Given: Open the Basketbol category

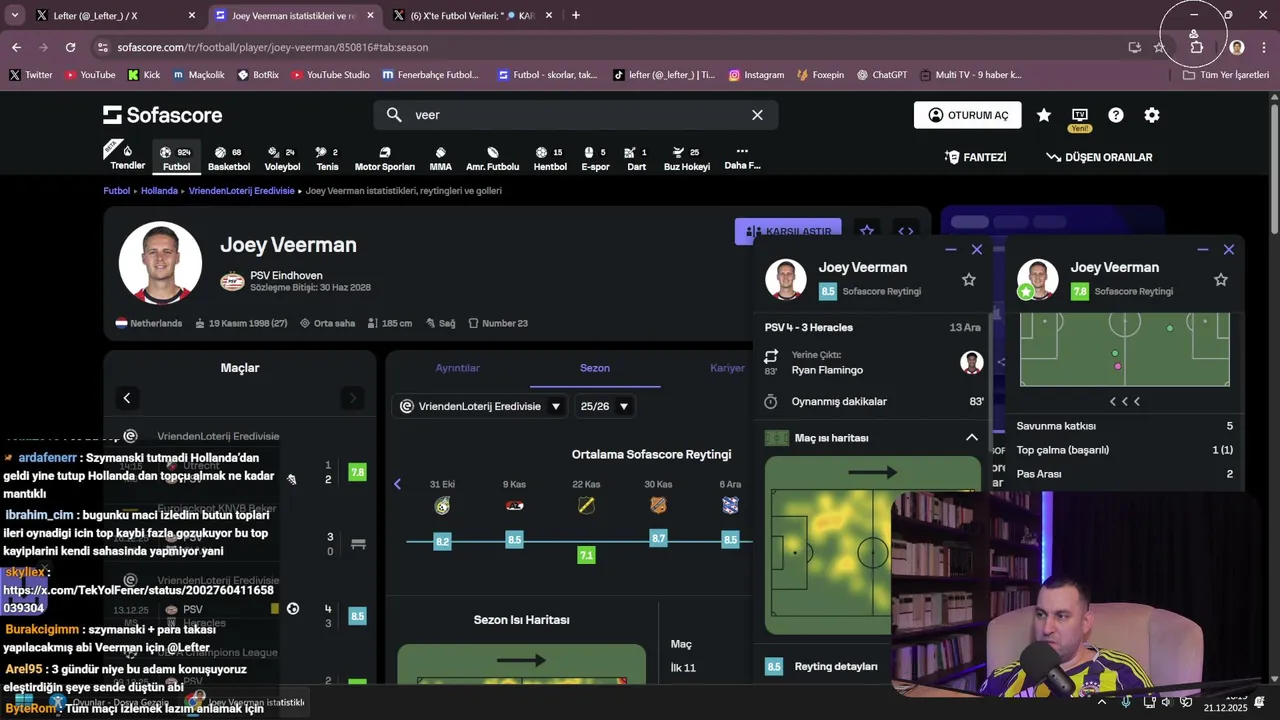Looking at the screenshot, I should click(228, 158).
